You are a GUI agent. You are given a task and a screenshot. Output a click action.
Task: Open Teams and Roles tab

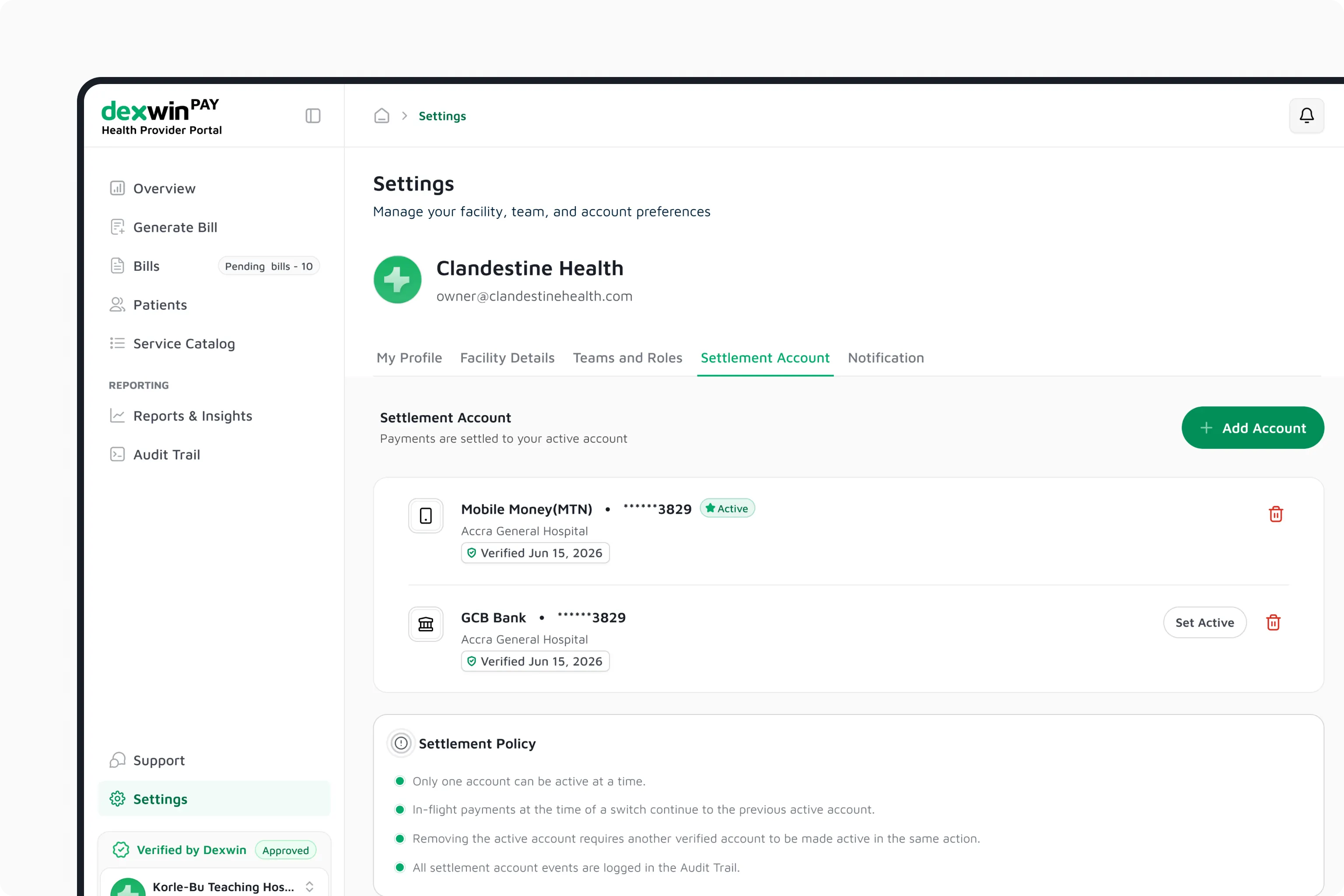pos(627,358)
